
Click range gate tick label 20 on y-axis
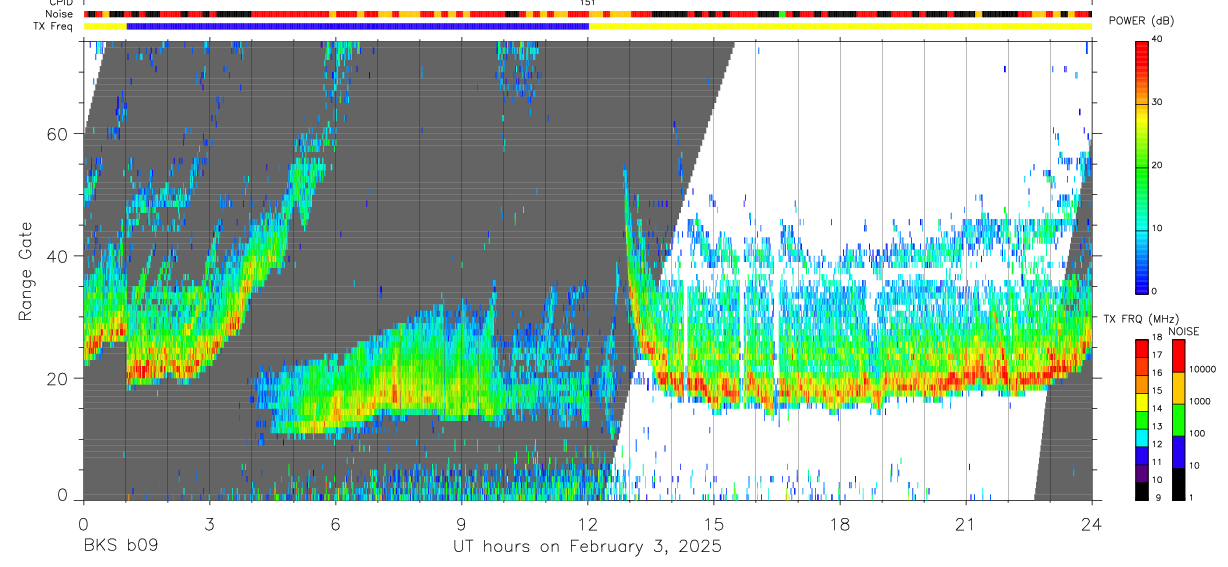(x=58, y=378)
